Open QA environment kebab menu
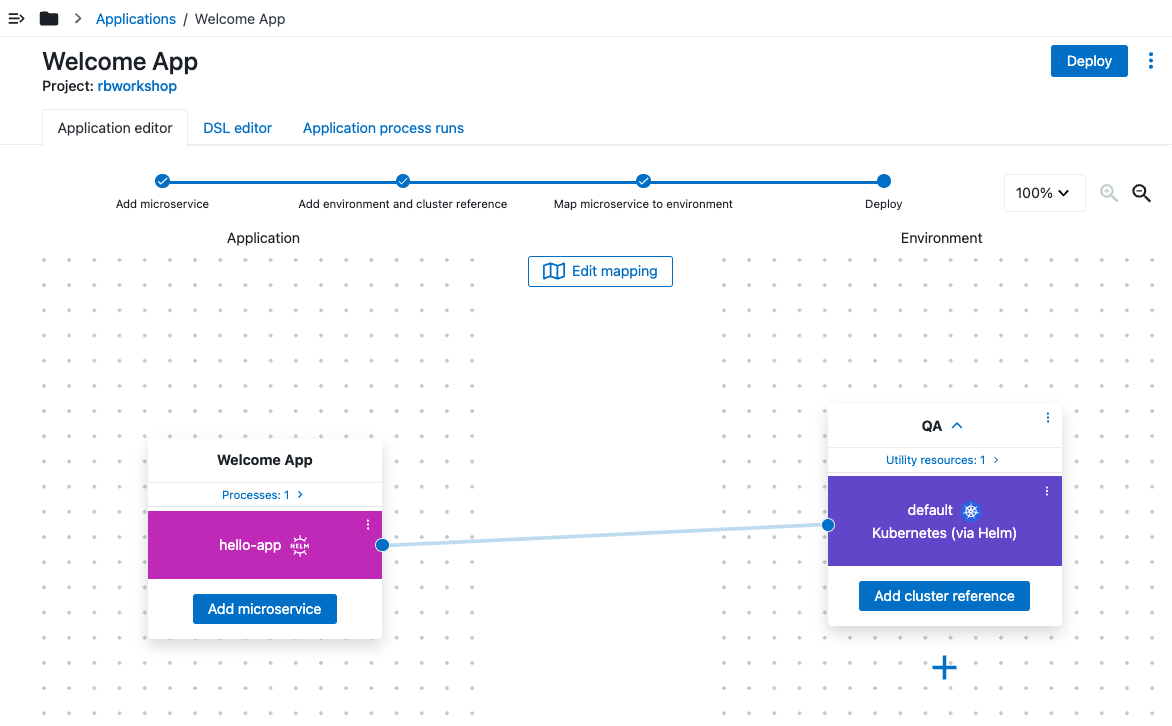This screenshot has height=726, width=1172. (x=1048, y=418)
